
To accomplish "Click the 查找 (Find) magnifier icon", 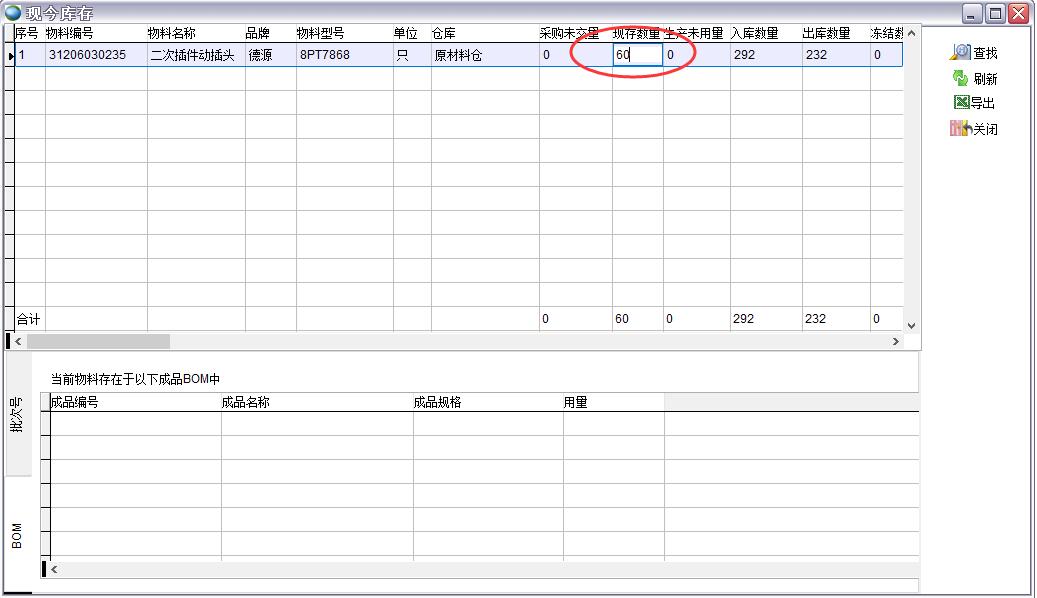I will coord(960,52).
